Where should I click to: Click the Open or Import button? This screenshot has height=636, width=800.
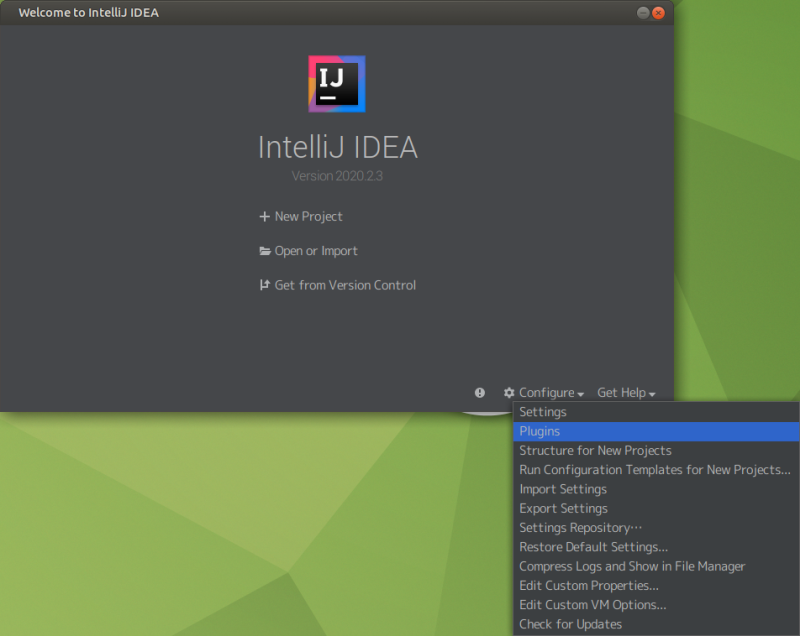pos(308,251)
